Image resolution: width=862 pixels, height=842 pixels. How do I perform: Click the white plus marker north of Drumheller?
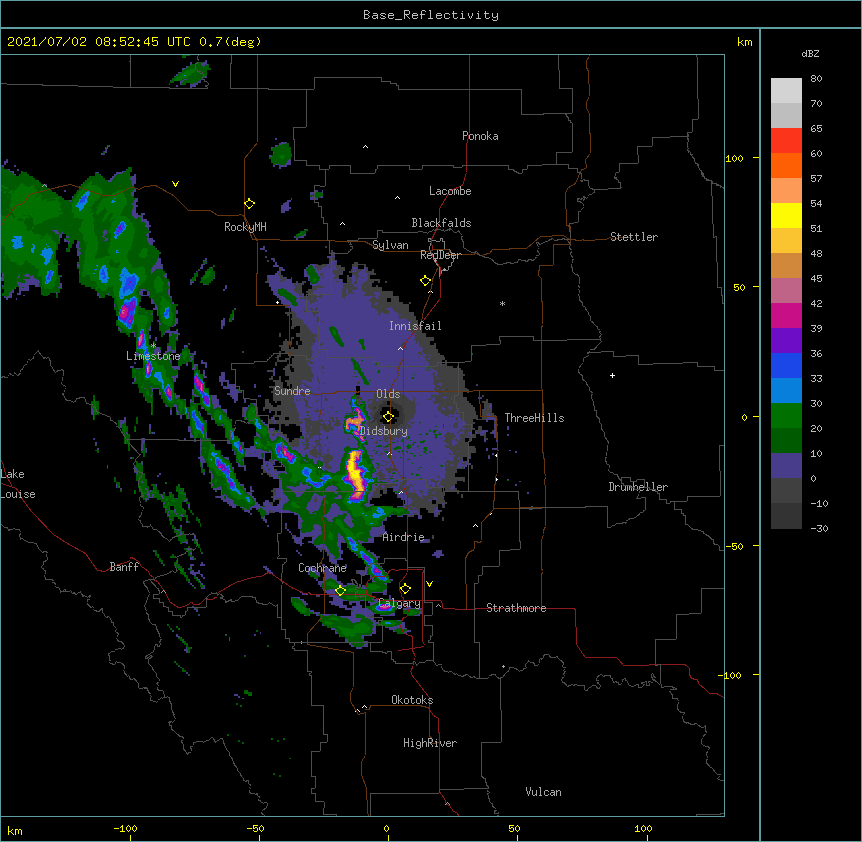(x=612, y=375)
